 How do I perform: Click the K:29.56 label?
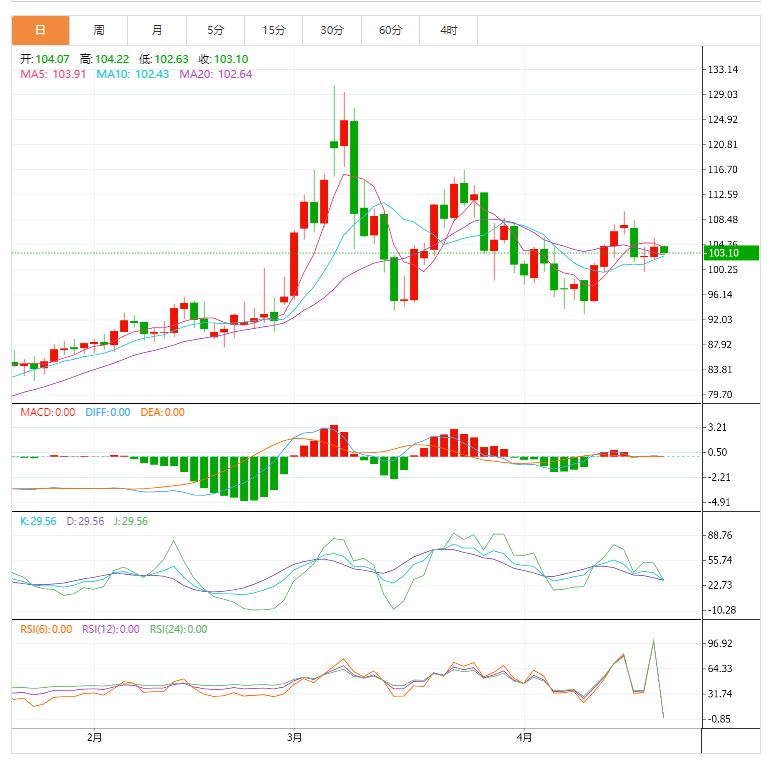tap(38, 521)
